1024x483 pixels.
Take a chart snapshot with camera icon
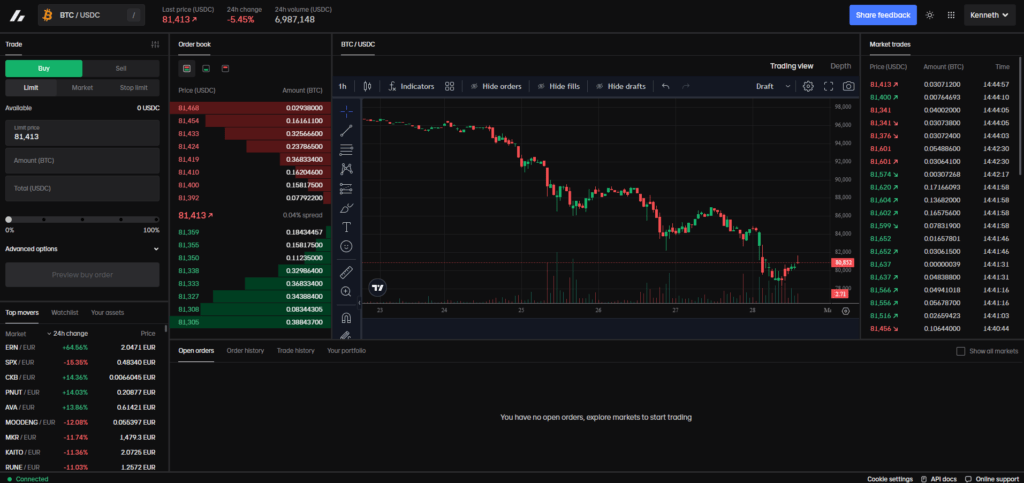(x=848, y=86)
